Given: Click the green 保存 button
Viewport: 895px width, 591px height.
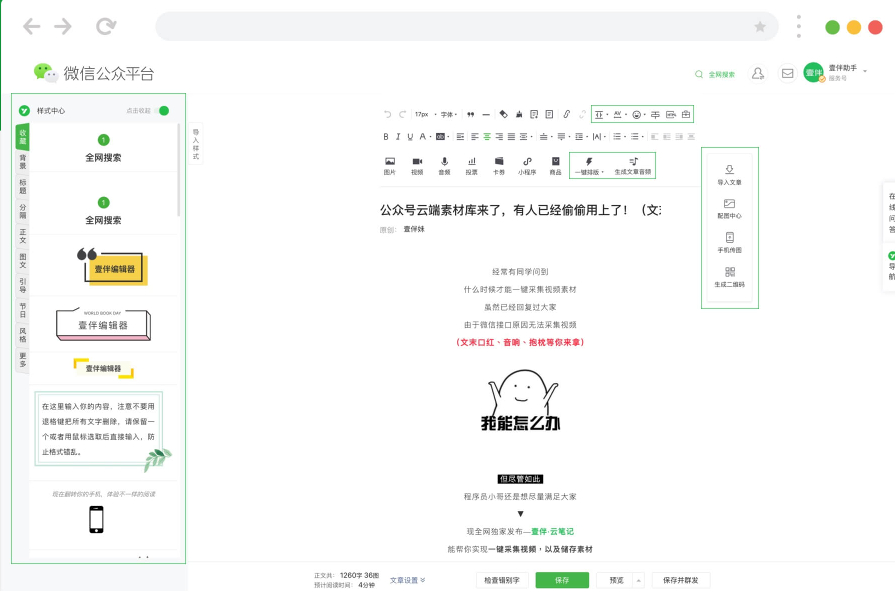Looking at the screenshot, I should tap(562, 580).
